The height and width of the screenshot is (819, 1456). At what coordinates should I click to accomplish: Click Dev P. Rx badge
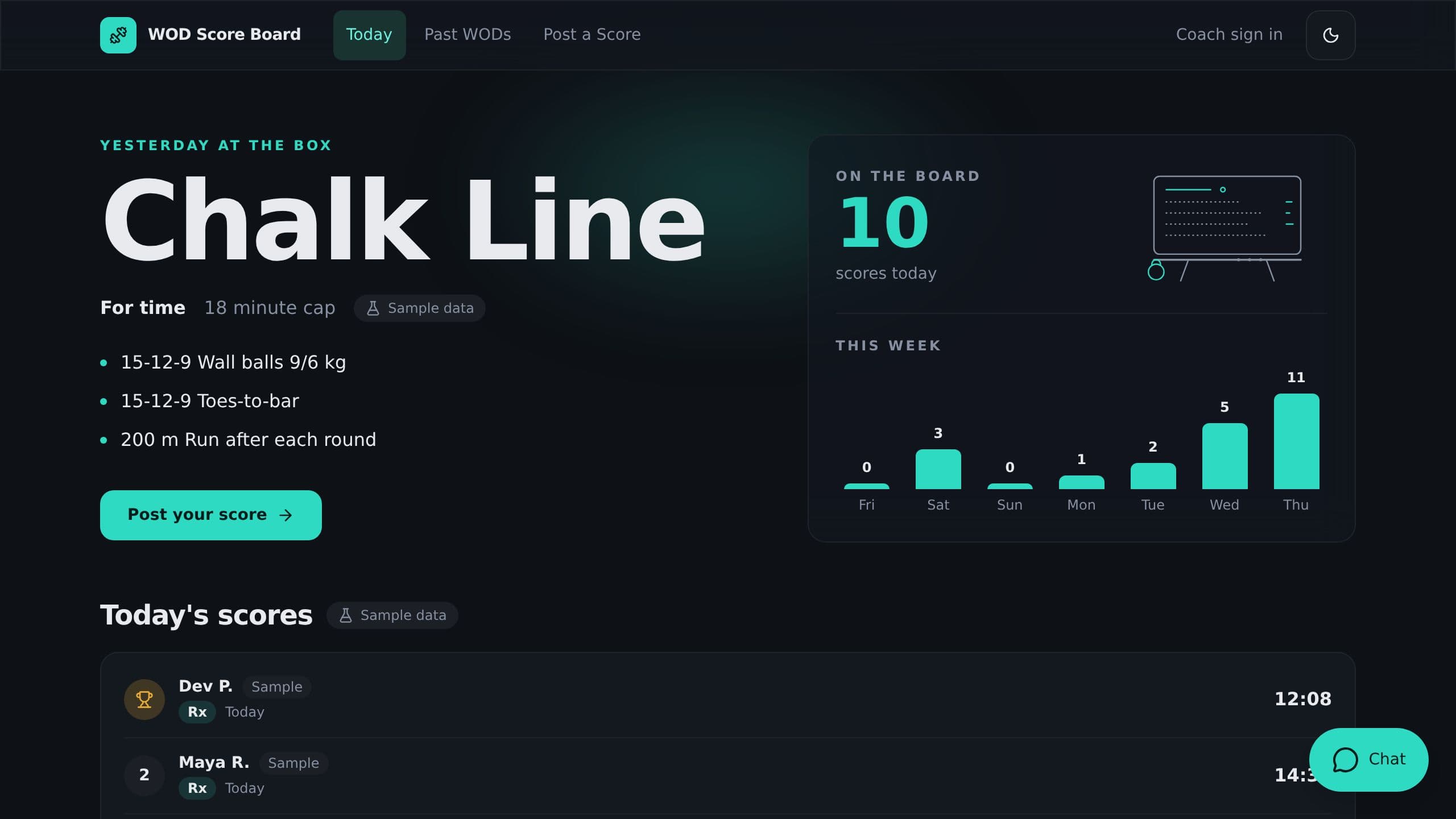[197, 712]
